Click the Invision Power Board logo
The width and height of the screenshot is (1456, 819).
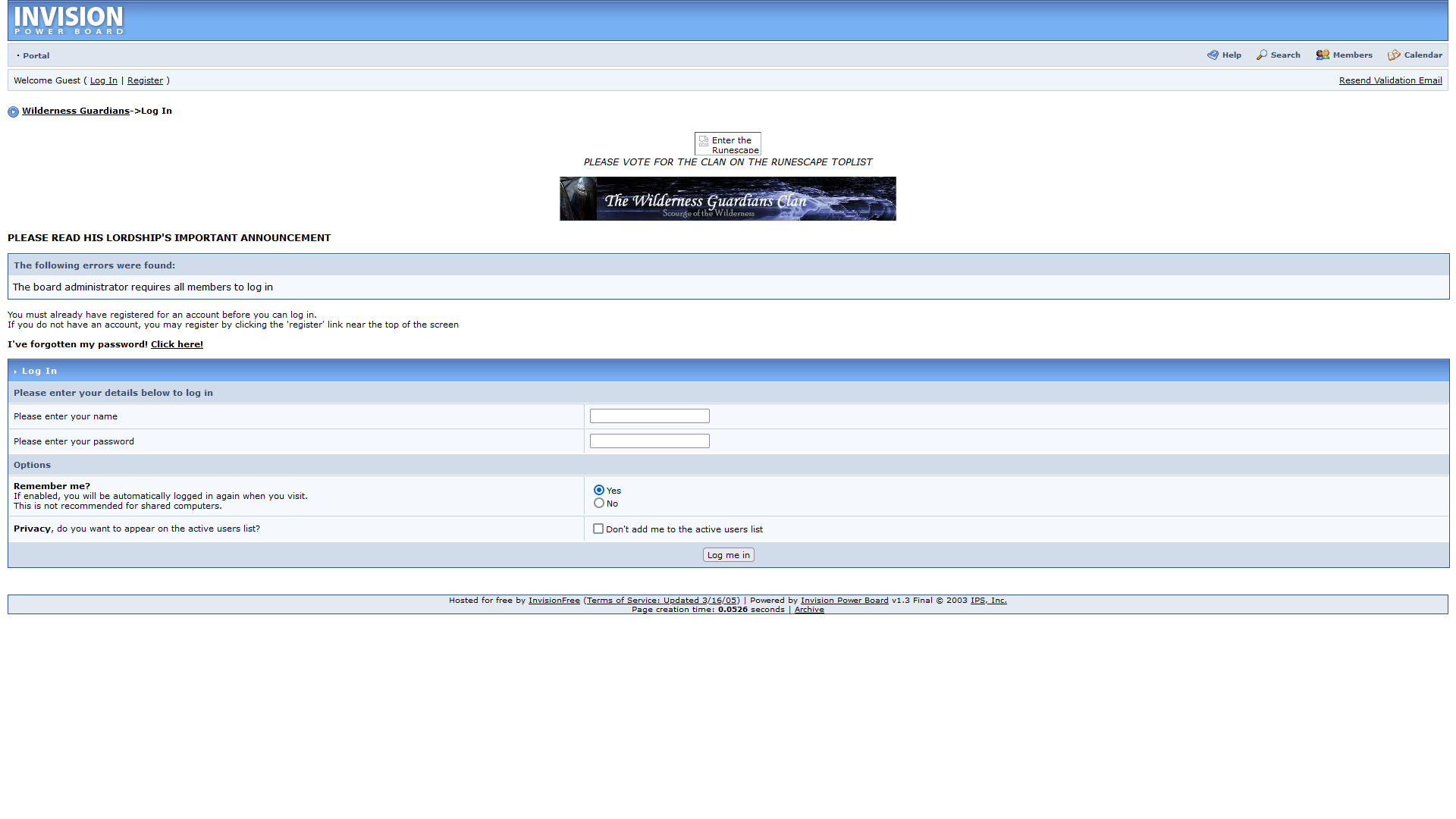68,20
